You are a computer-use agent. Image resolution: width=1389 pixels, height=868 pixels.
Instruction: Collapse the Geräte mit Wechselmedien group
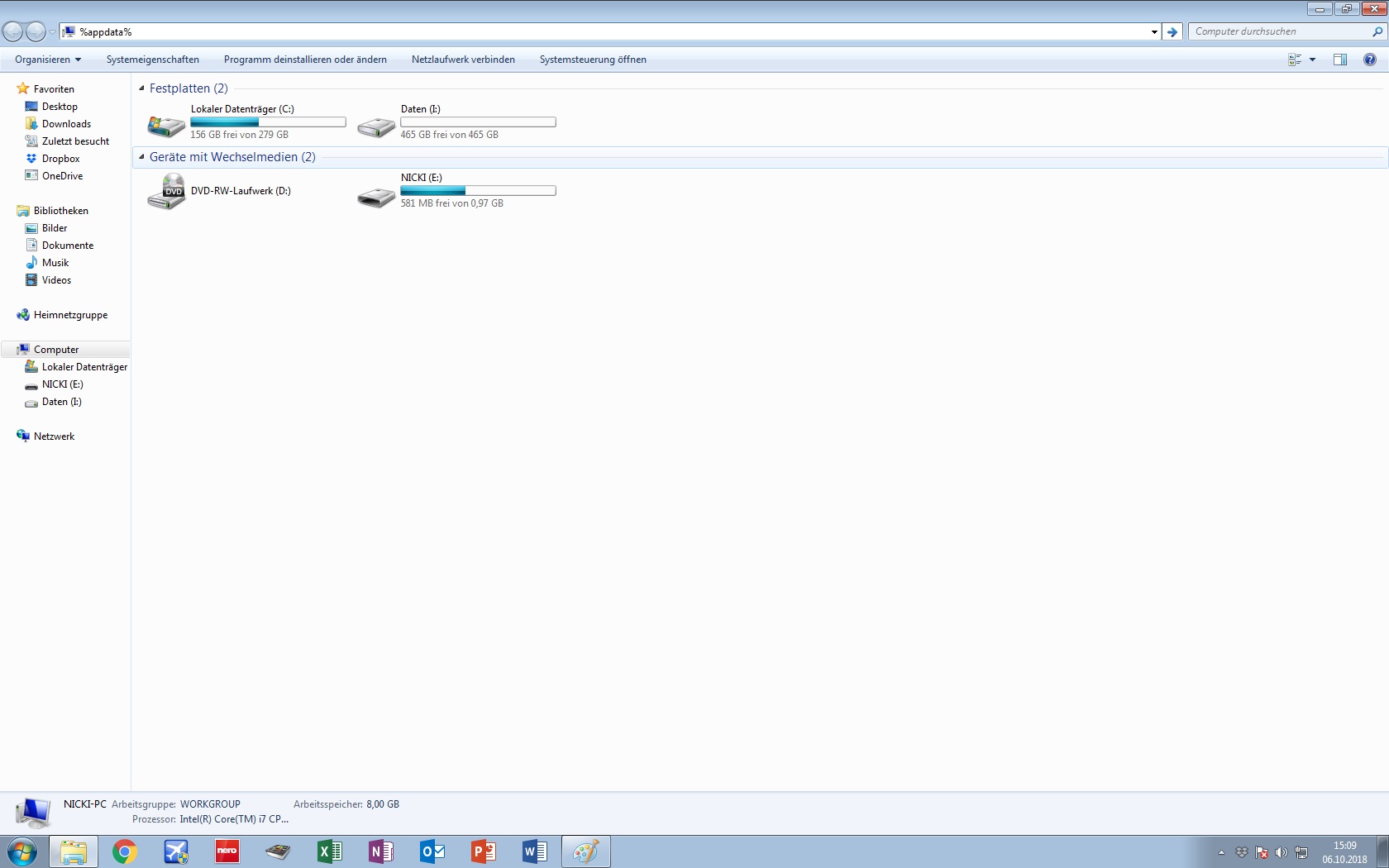(x=141, y=157)
